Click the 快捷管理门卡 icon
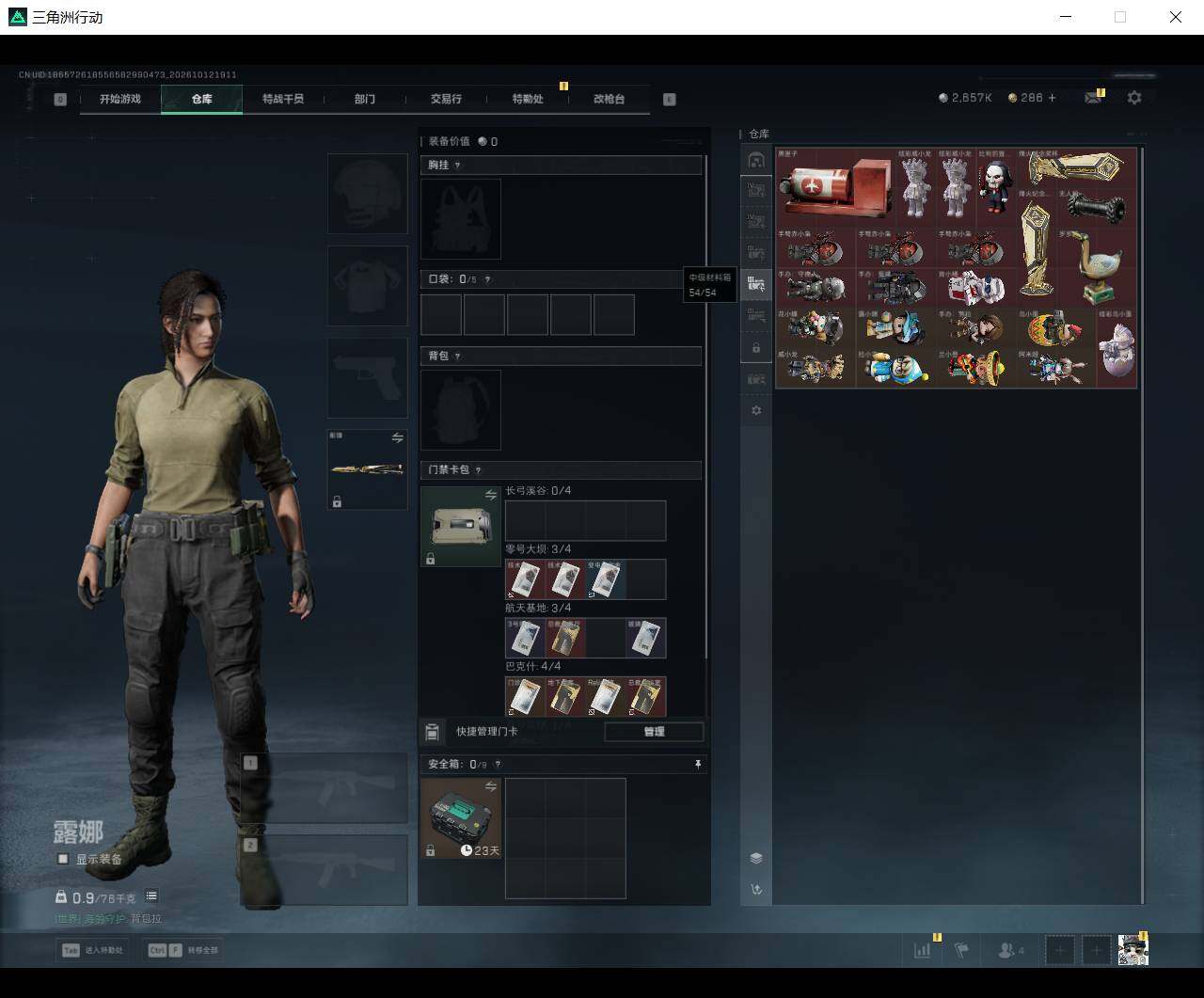This screenshot has height=998, width=1204. tap(432, 732)
